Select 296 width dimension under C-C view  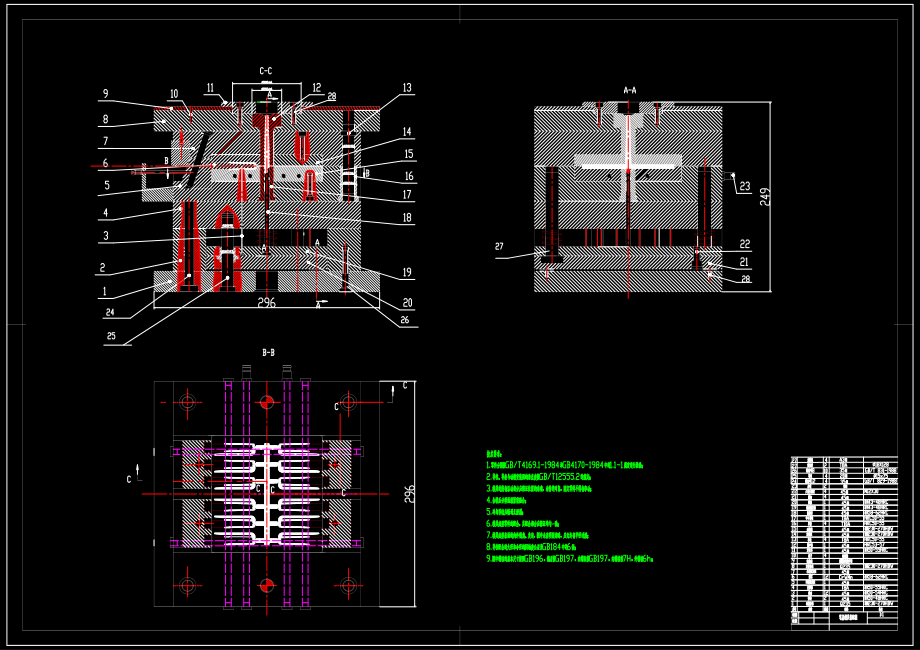point(266,302)
